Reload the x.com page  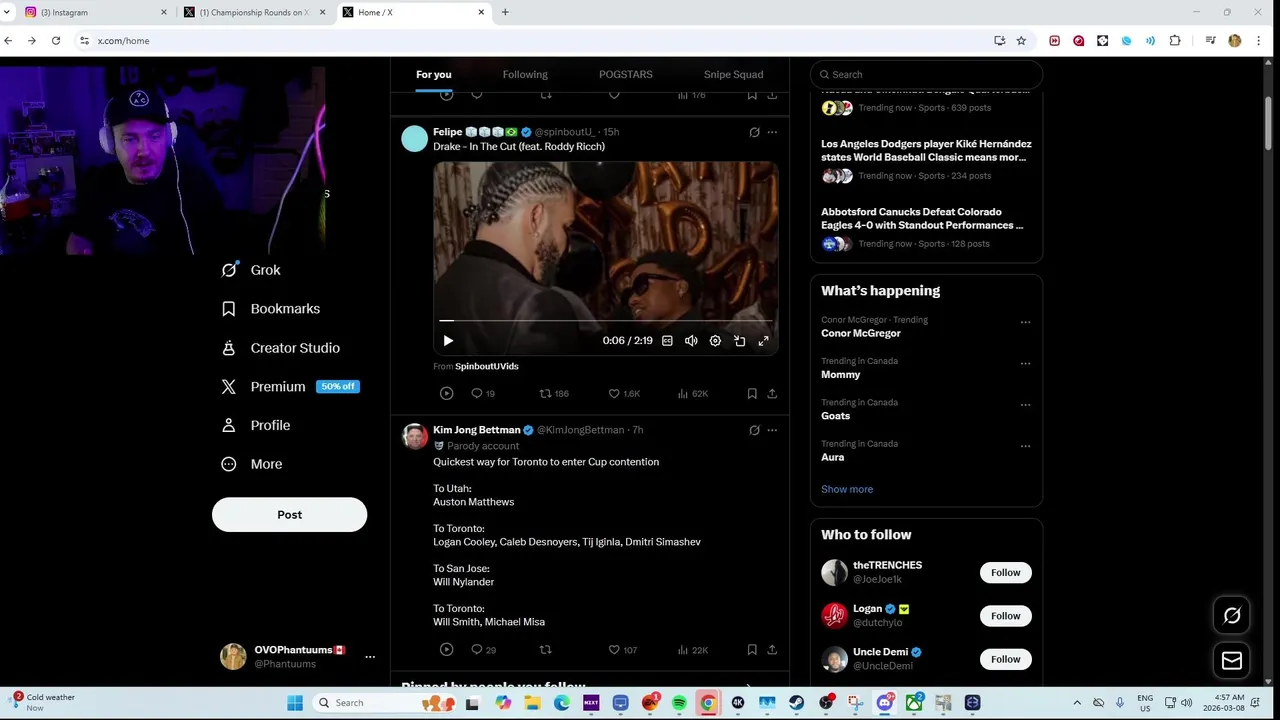(56, 41)
